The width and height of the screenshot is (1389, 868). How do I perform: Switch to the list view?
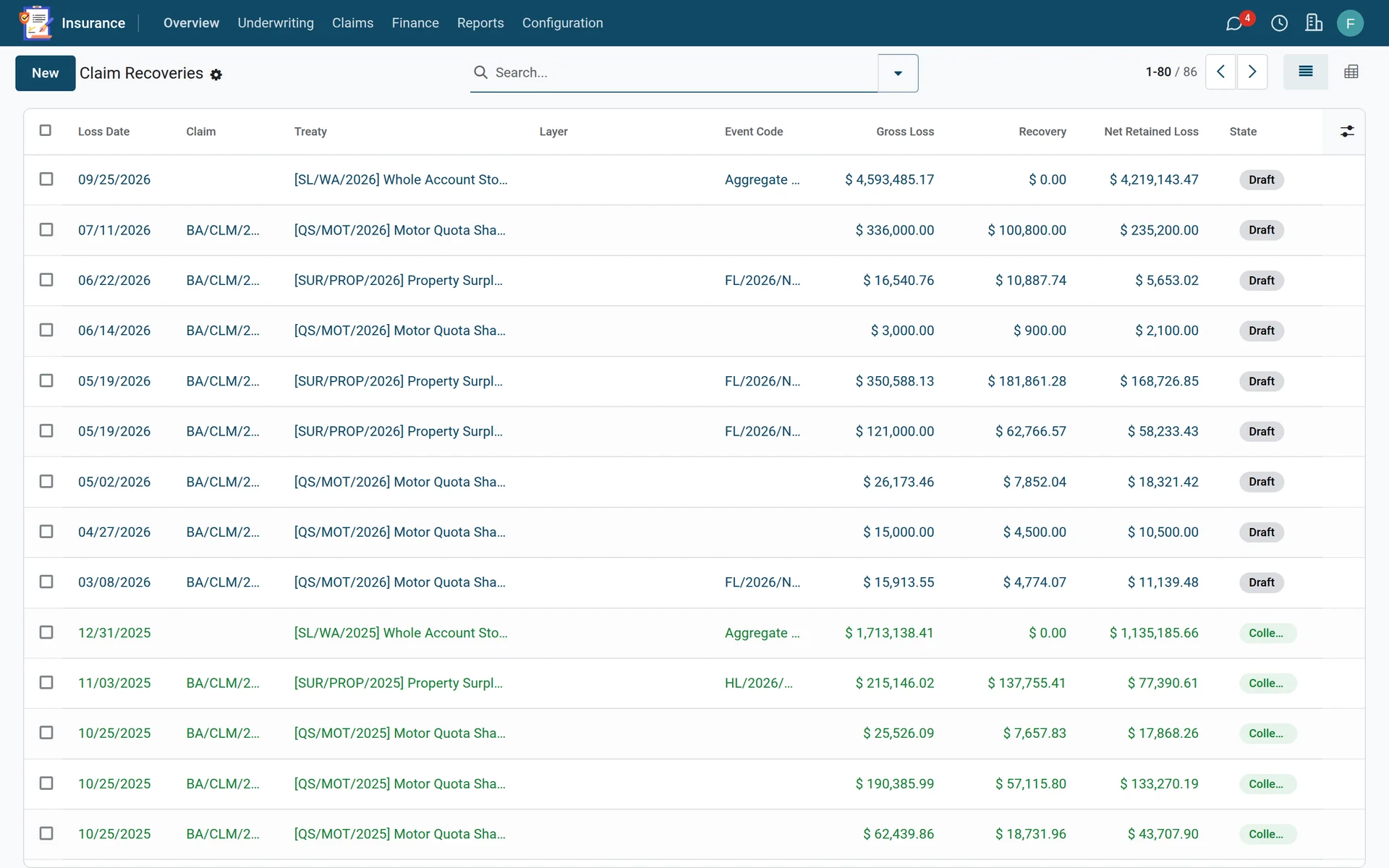[1305, 72]
